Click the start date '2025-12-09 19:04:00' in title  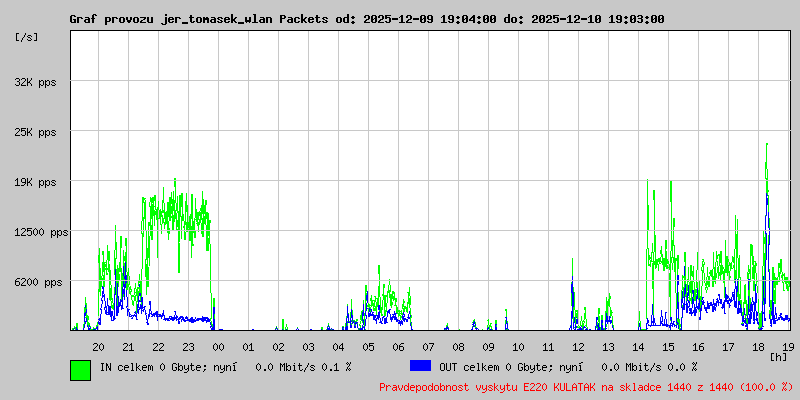[430, 19]
